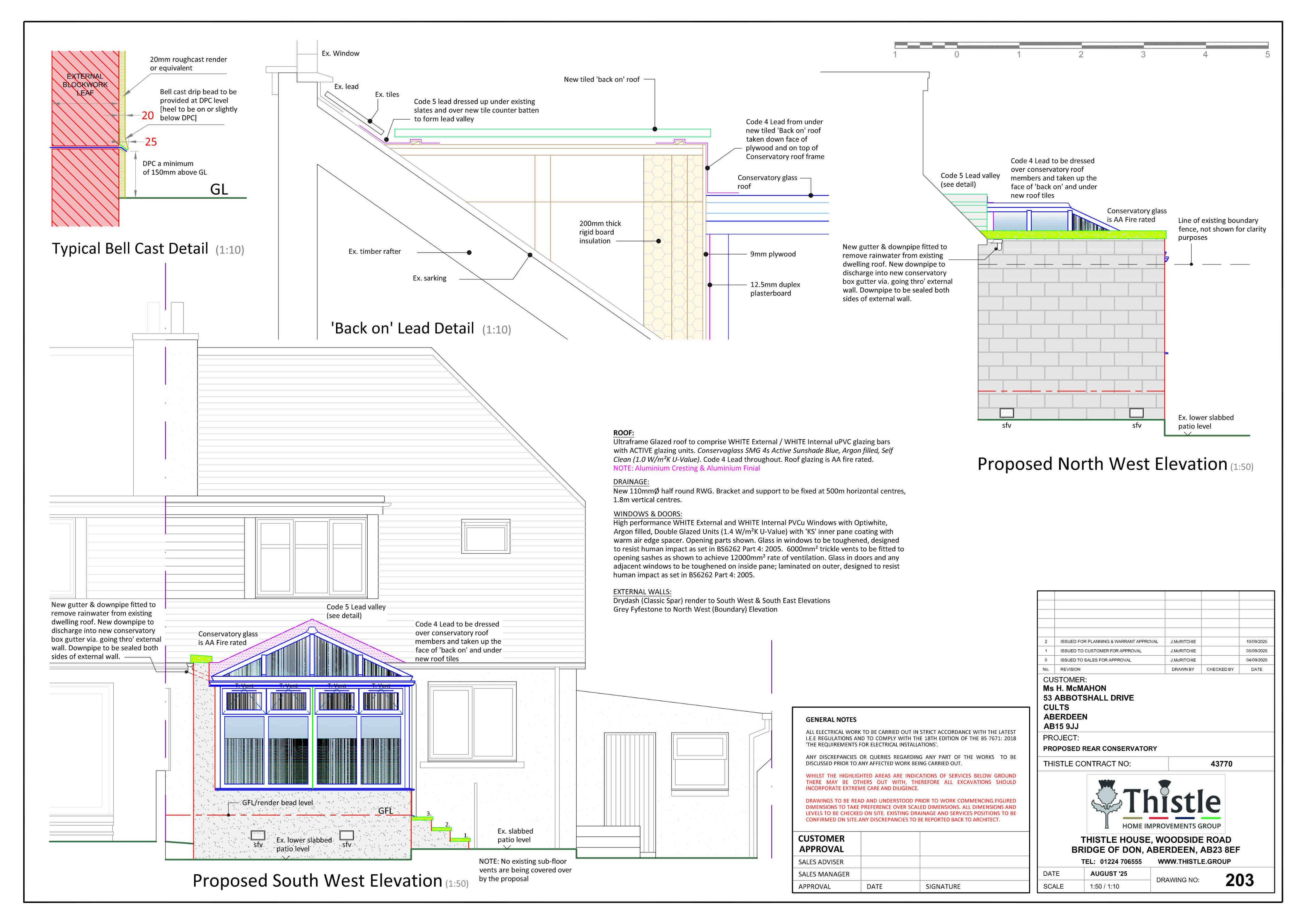Click the 'Conservatory glass roof' label
This screenshot has height=924, width=1307.
pos(767,182)
